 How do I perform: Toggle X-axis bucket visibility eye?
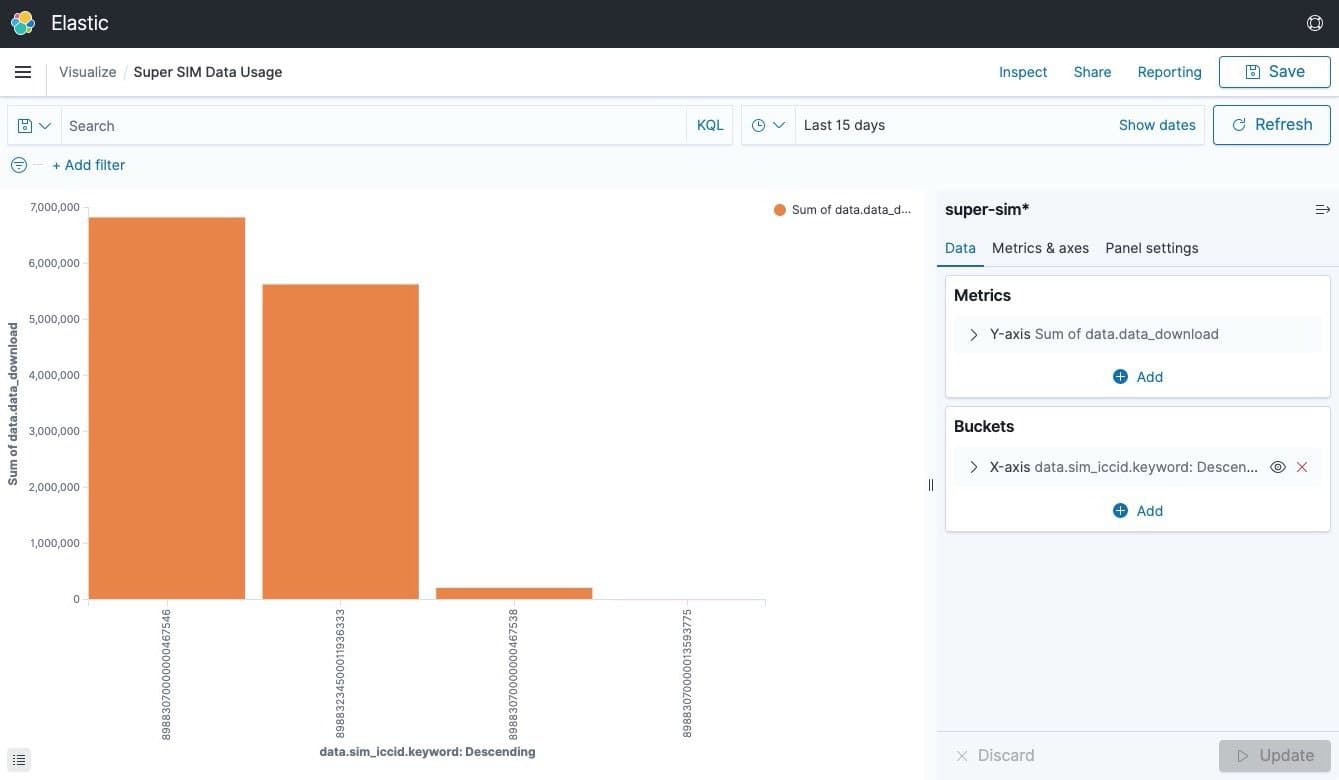1277,467
